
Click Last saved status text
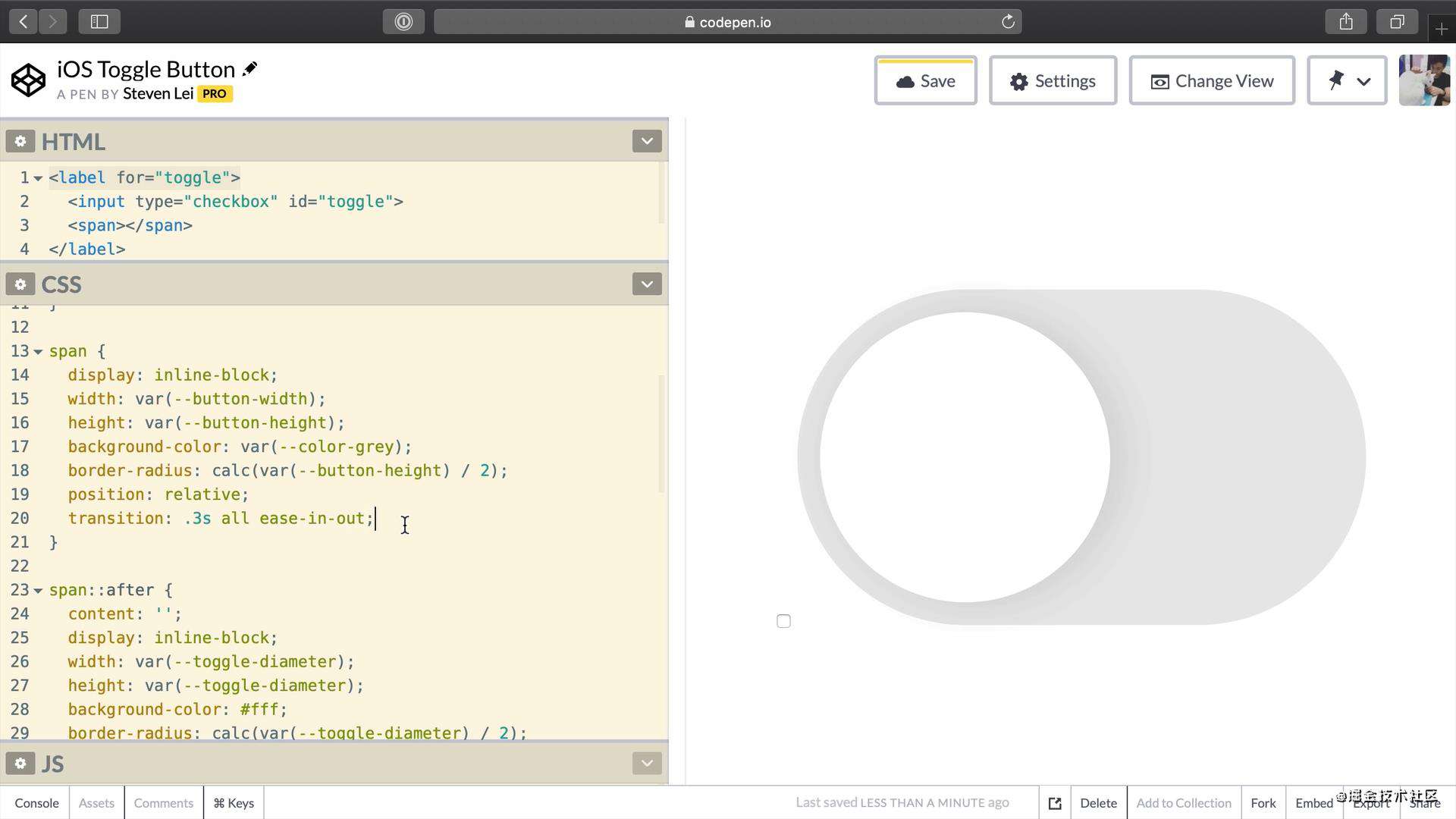click(x=902, y=802)
